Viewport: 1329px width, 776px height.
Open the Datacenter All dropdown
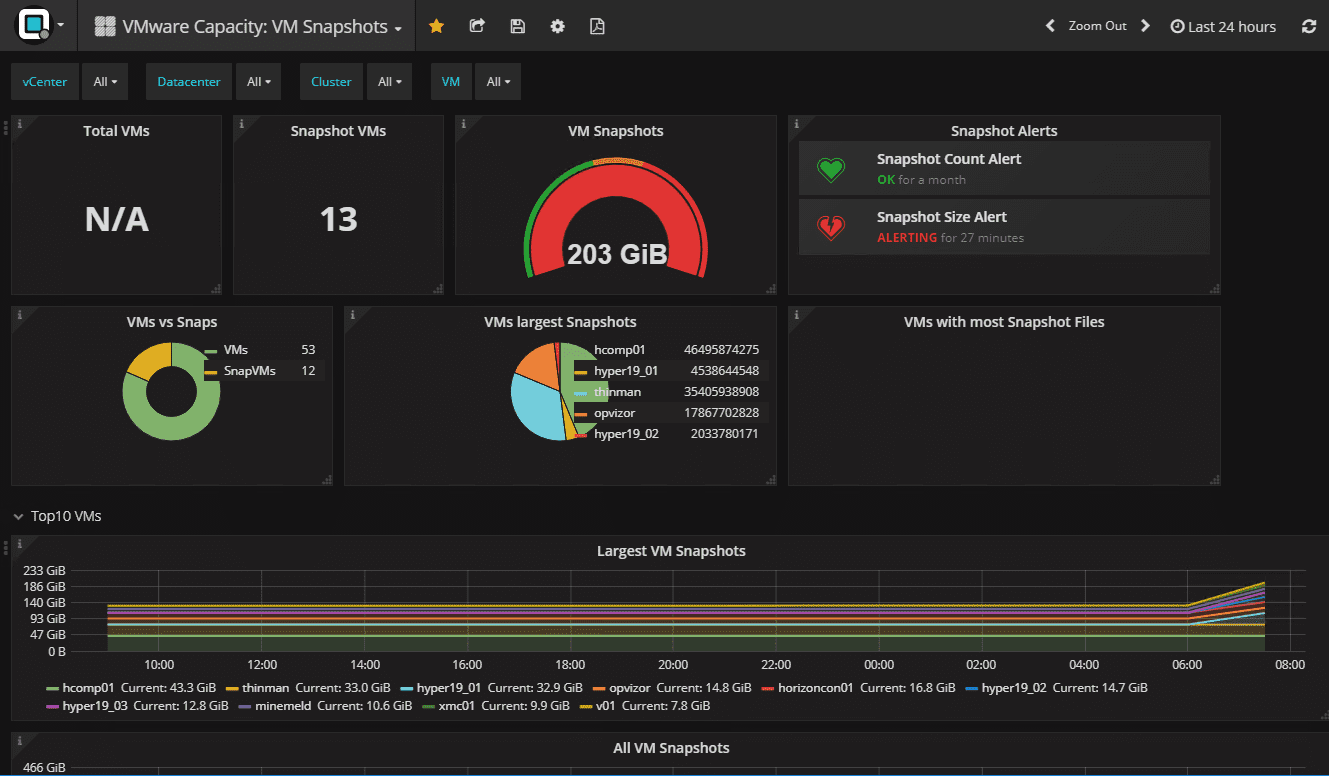click(x=258, y=81)
